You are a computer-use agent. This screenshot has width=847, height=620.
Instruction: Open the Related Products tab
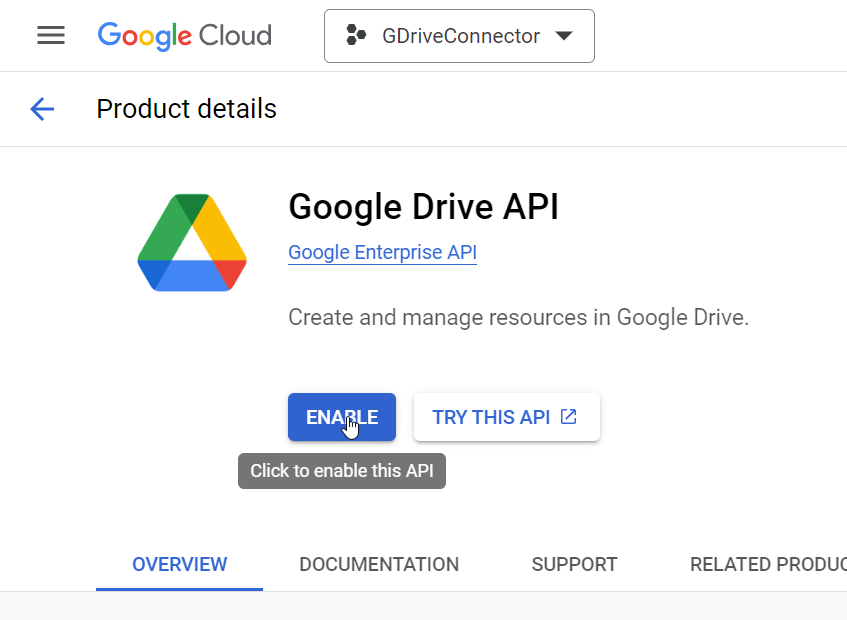(768, 564)
